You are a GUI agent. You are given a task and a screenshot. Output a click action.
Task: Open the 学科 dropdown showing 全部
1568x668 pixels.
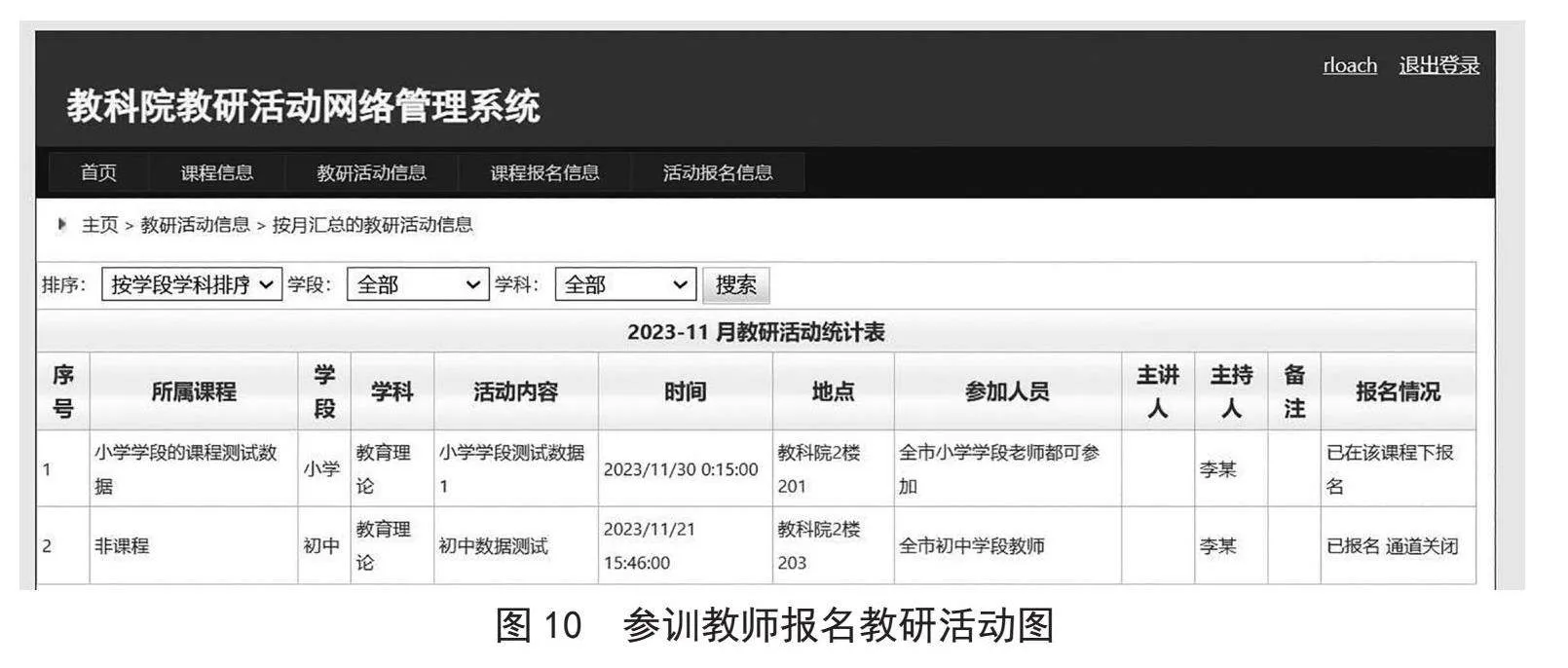pos(626,284)
